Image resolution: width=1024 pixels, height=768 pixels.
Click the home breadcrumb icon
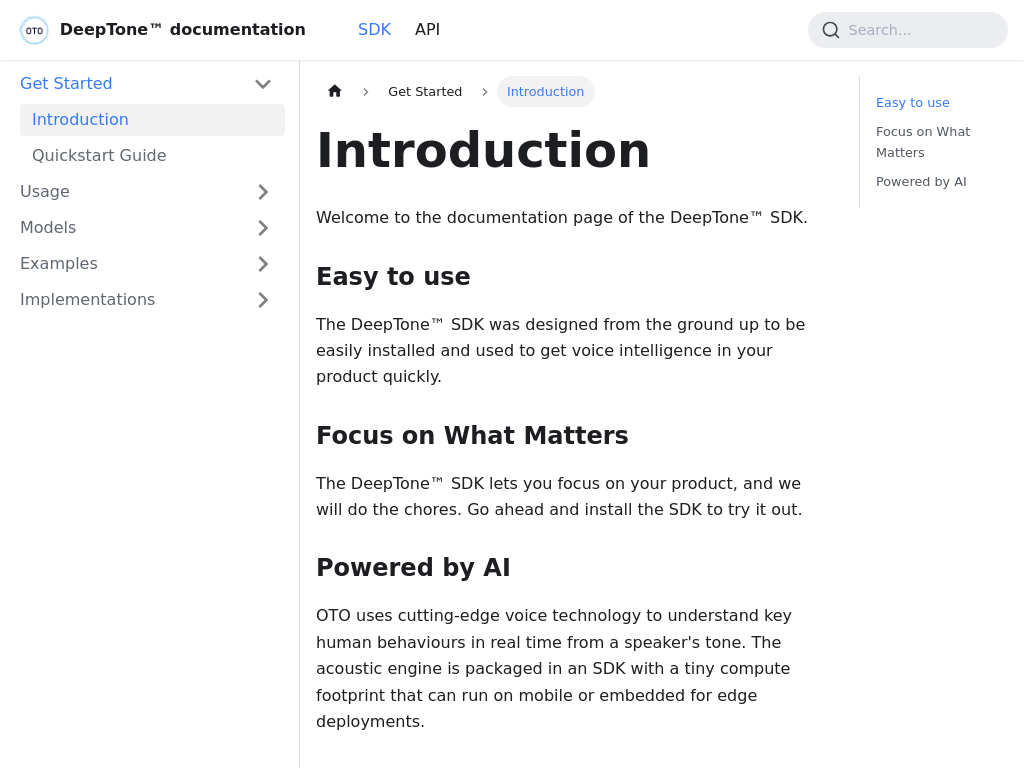click(x=335, y=91)
